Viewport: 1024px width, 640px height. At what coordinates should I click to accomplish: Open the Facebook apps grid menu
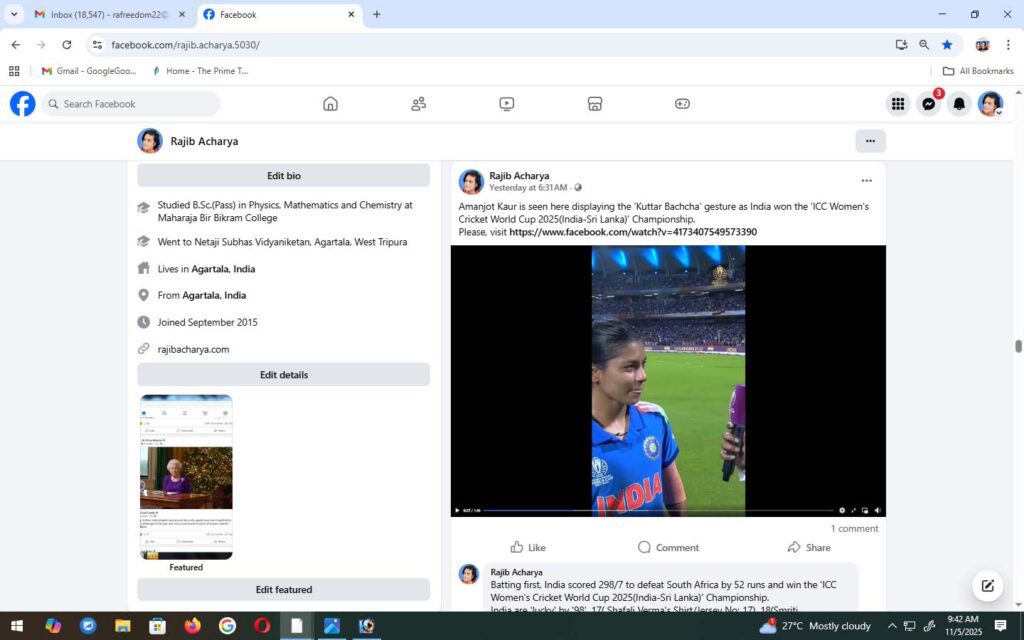coord(898,104)
